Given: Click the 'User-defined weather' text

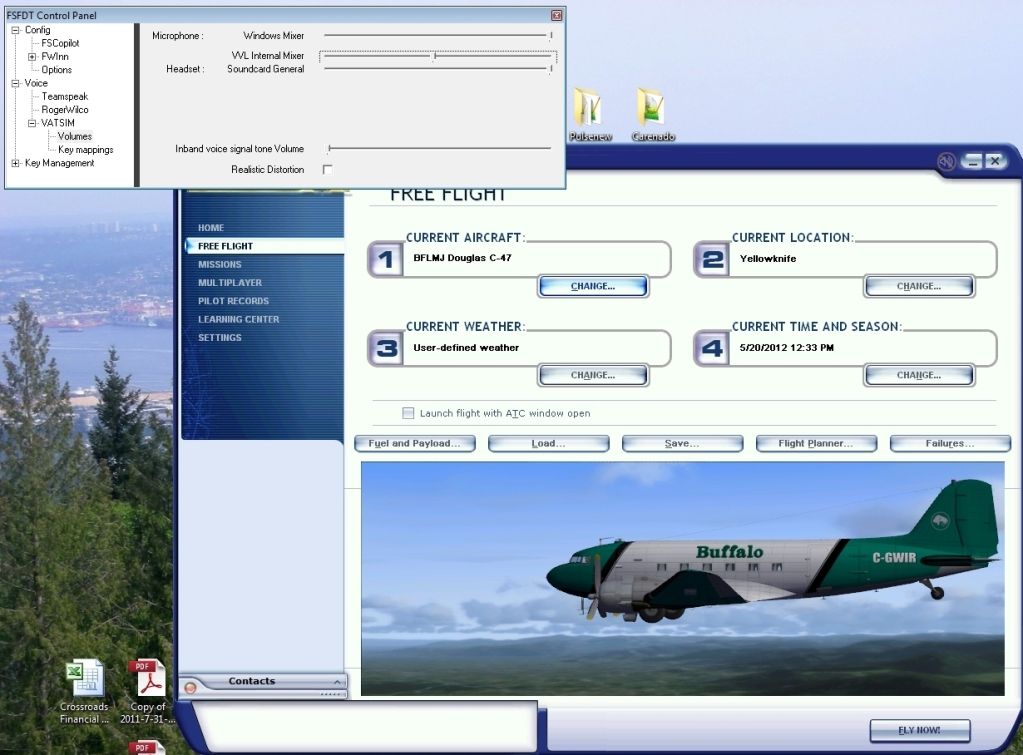Looking at the screenshot, I should point(466,348).
